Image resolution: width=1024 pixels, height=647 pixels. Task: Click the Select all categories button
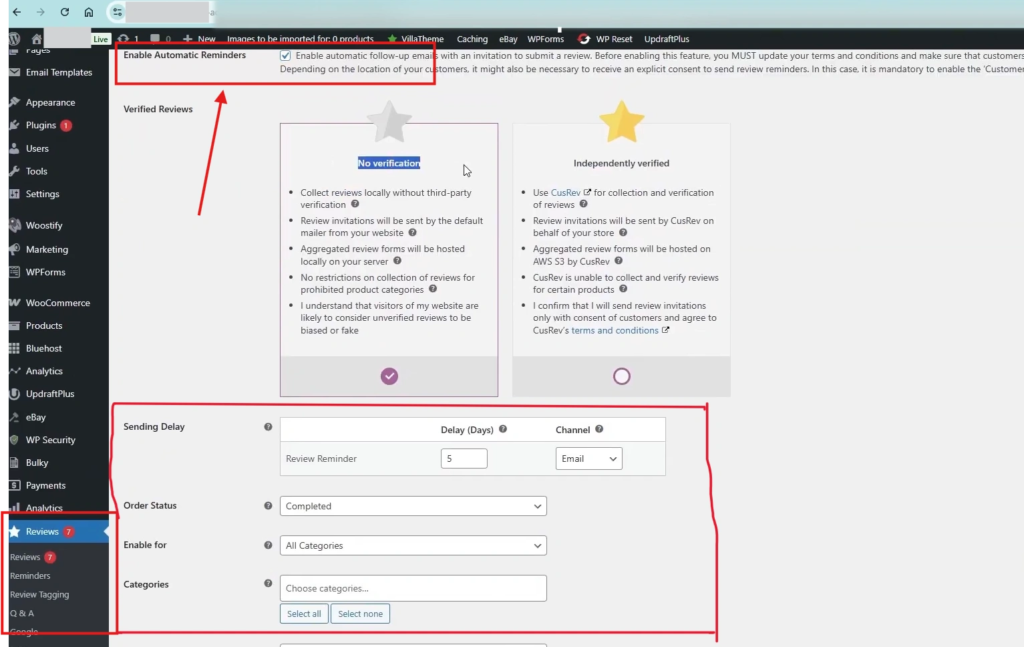click(x=303, y=613)
